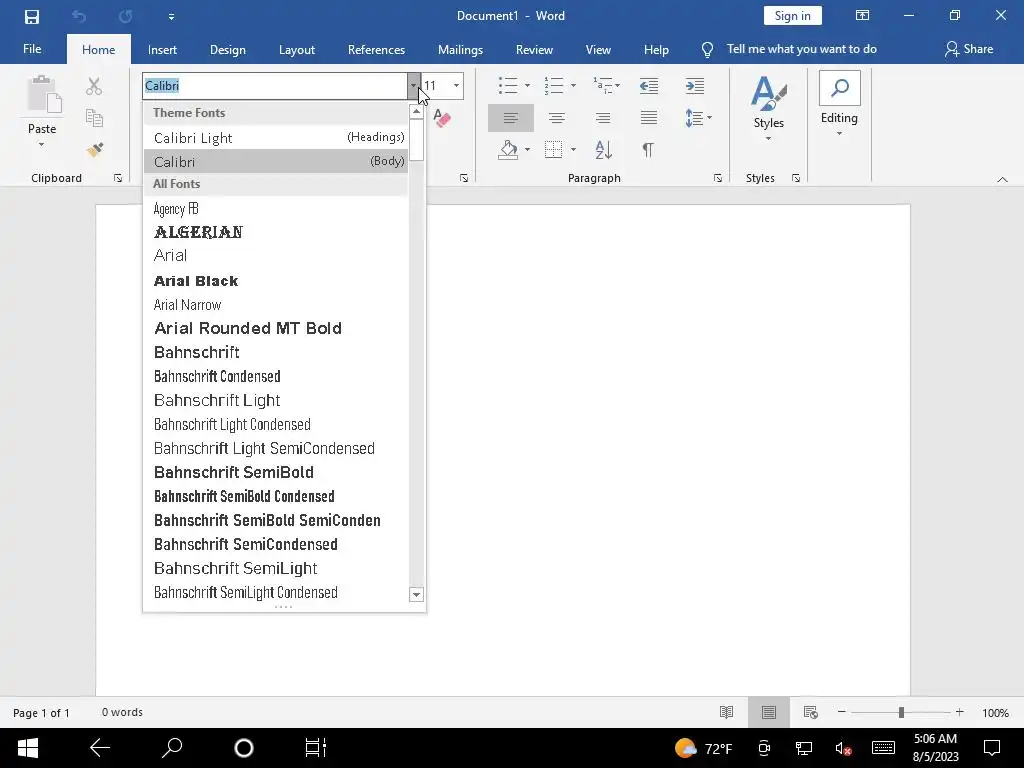Click the font list scroll down arrow

tap(416, 594)
